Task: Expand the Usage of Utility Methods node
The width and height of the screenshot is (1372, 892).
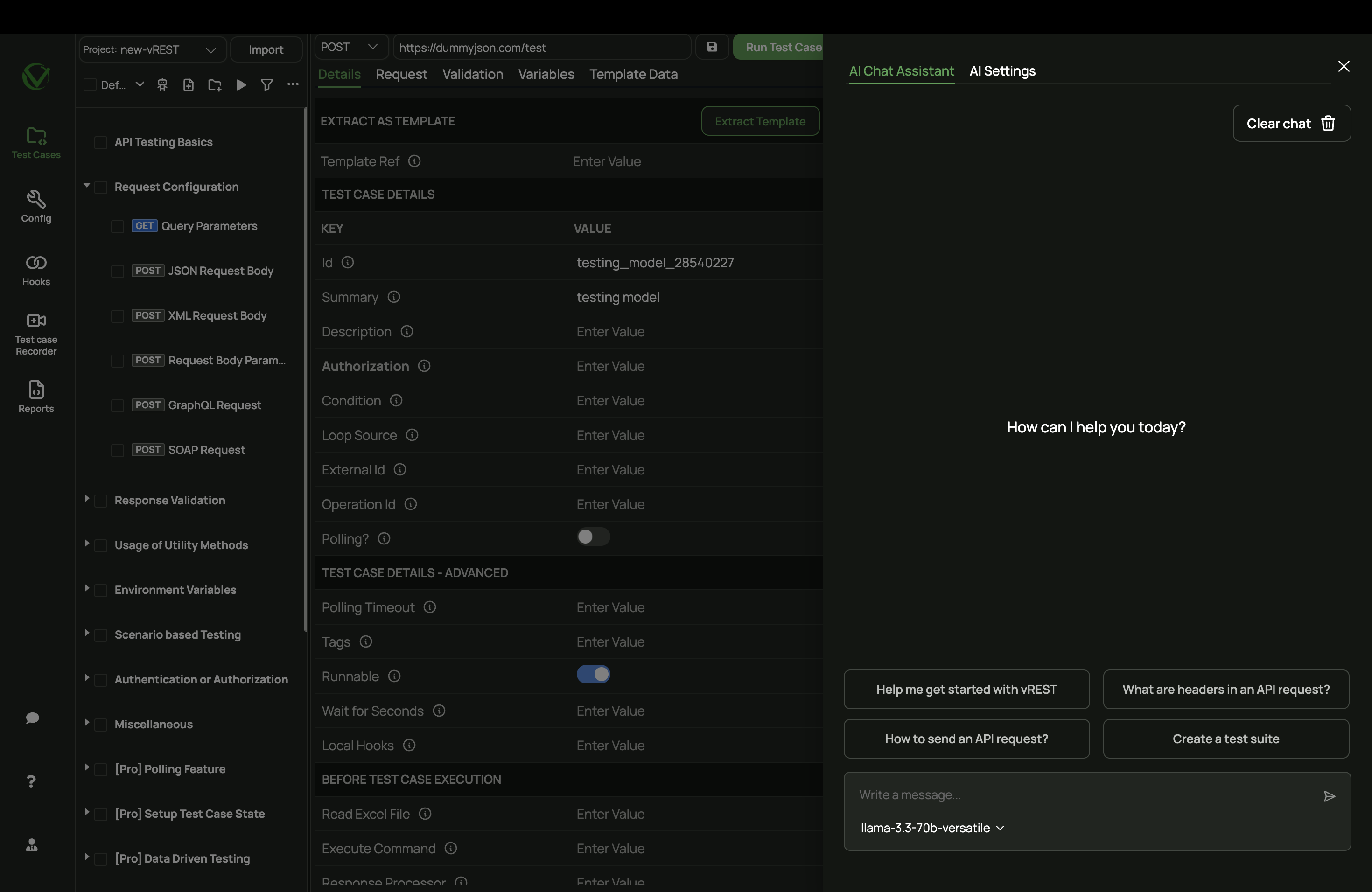Action: 86,544
